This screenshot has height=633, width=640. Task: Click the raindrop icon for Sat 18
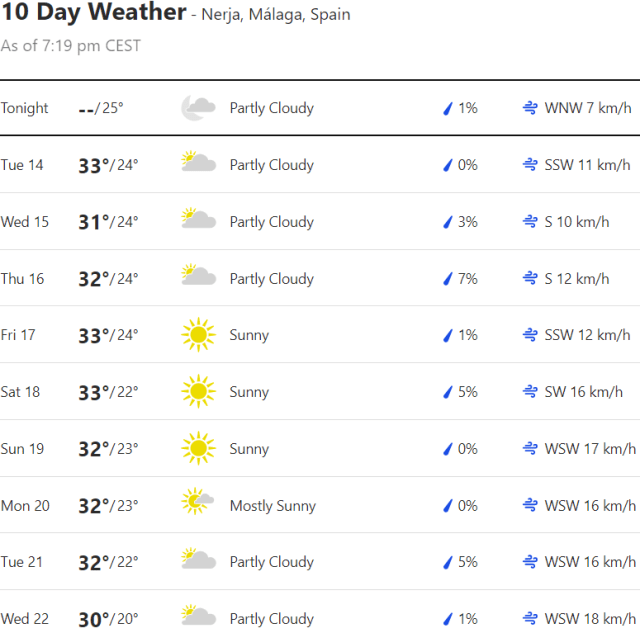pyautogui.click(x=448, y=392)
